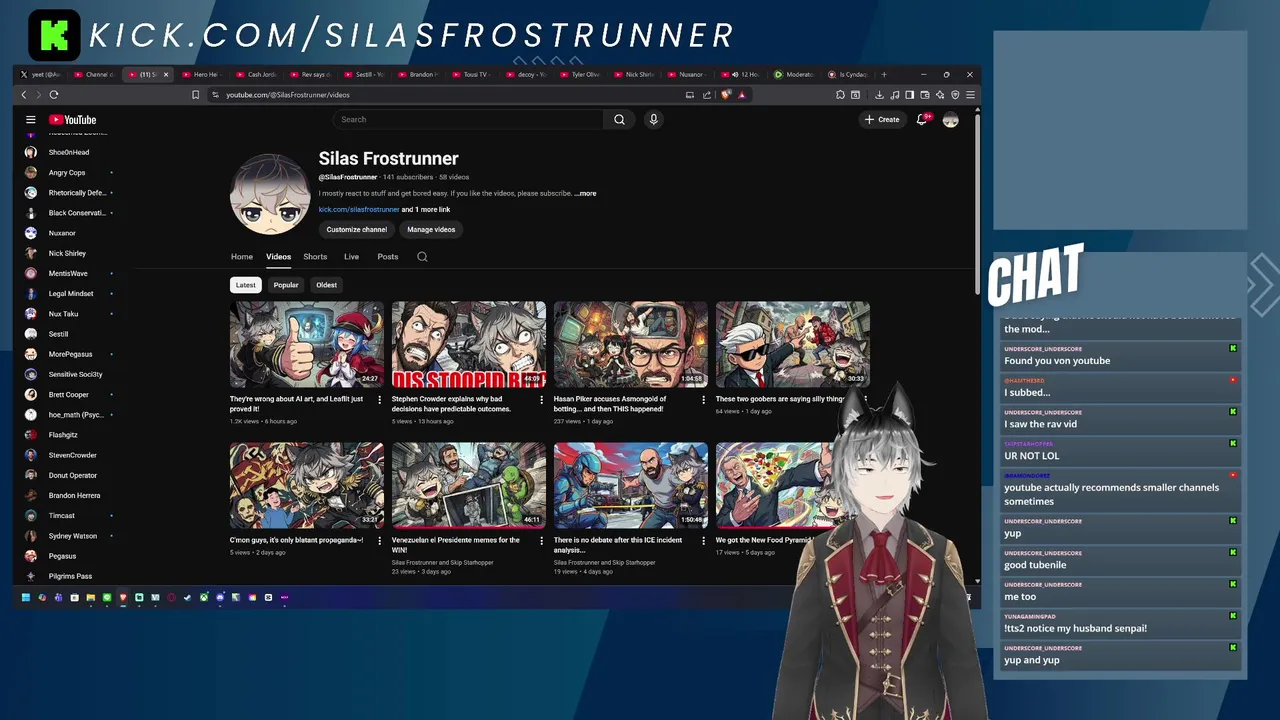Open options for 'Stephen Crowder explains' video
This screenshot has height=720, width=1280.
[x=541, y=400]
